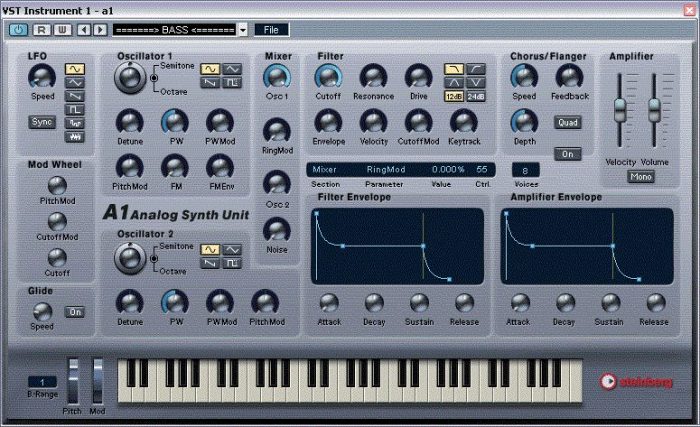Open the BASS preset dropdown arrow
Screen dimensions: 700x427
point(243,30)
